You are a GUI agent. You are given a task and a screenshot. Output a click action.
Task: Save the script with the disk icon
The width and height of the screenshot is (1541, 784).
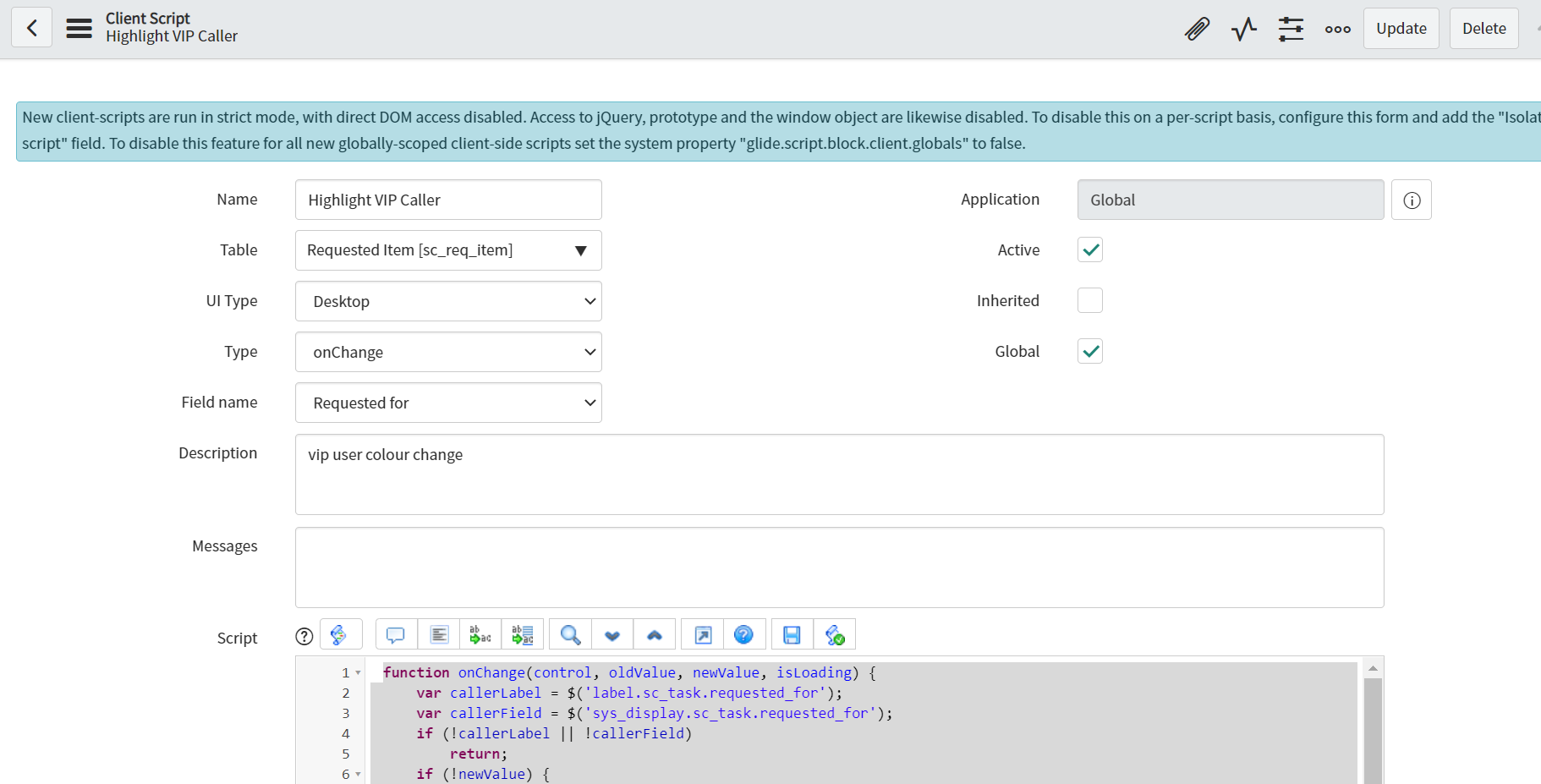point(792,633)
